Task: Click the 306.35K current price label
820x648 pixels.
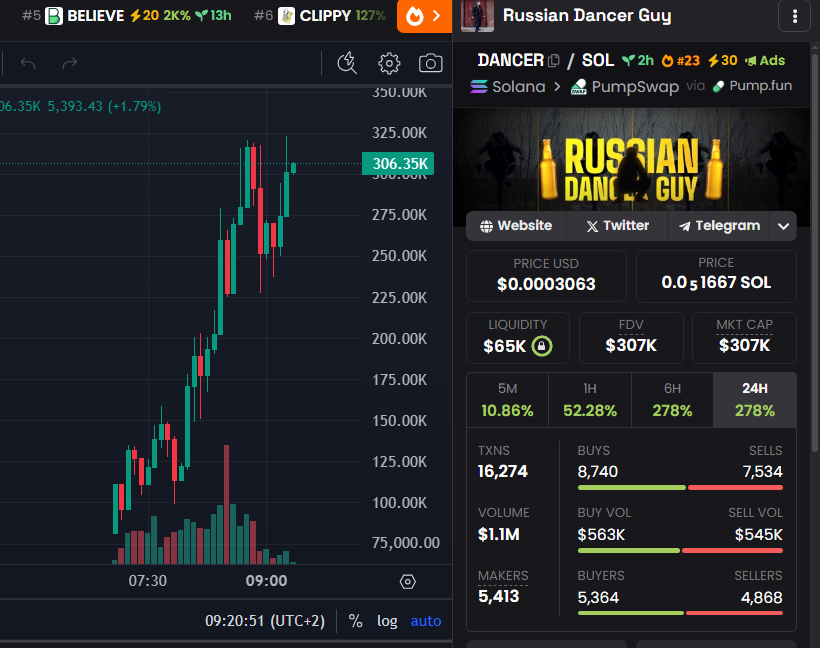Action: point(398,164)
